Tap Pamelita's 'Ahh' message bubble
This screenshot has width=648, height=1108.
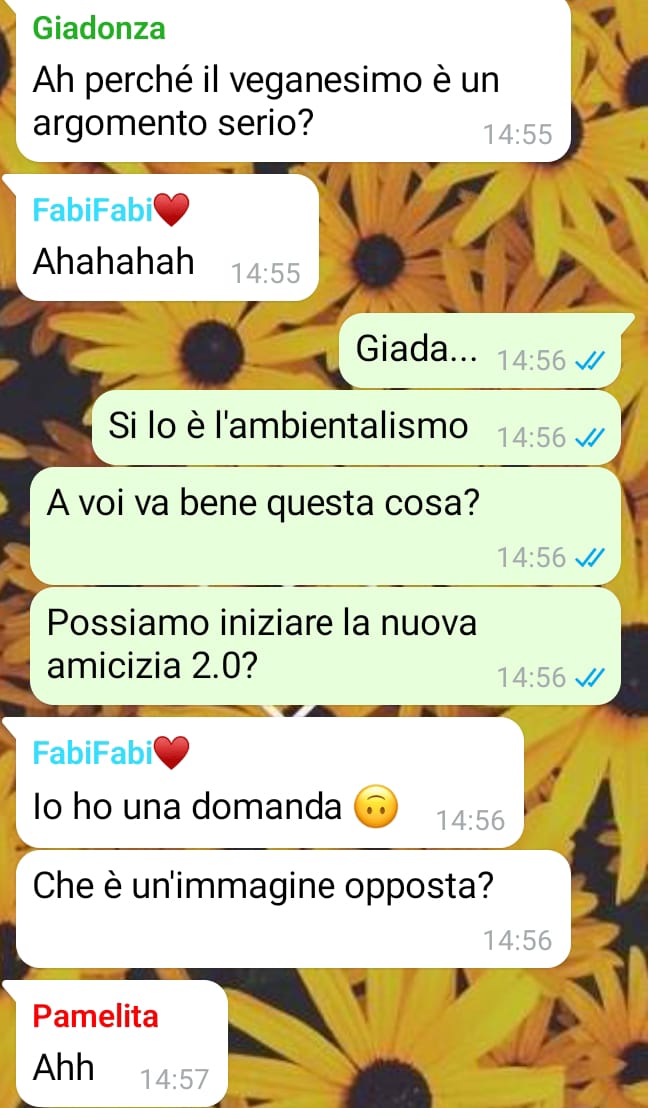[122, 1044]
